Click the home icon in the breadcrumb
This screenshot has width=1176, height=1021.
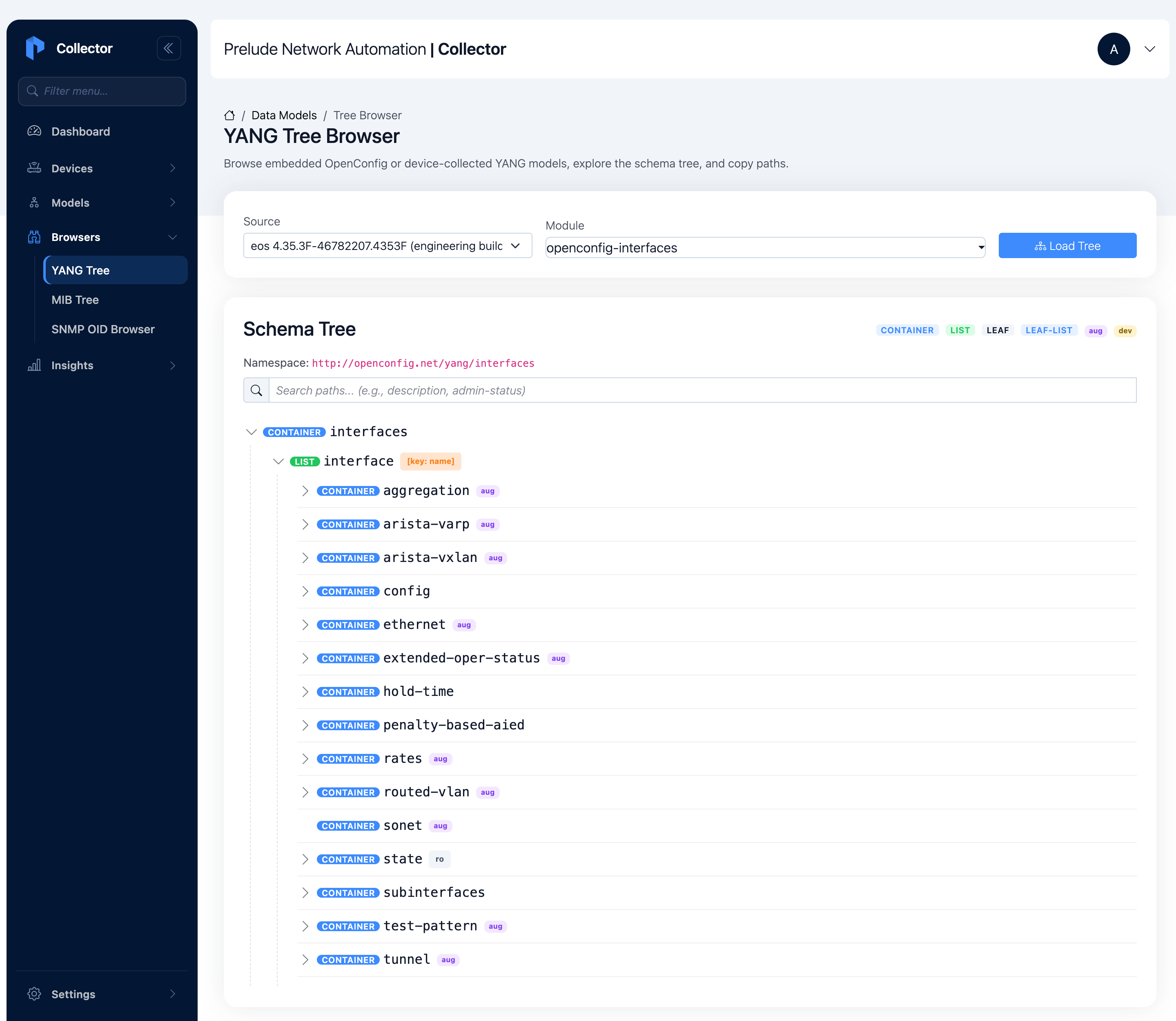[x=229, y=115]
